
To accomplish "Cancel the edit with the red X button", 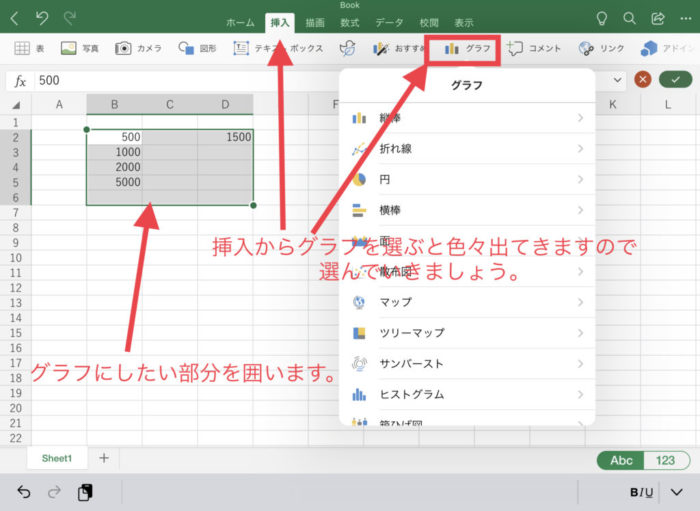I will 642,80.
